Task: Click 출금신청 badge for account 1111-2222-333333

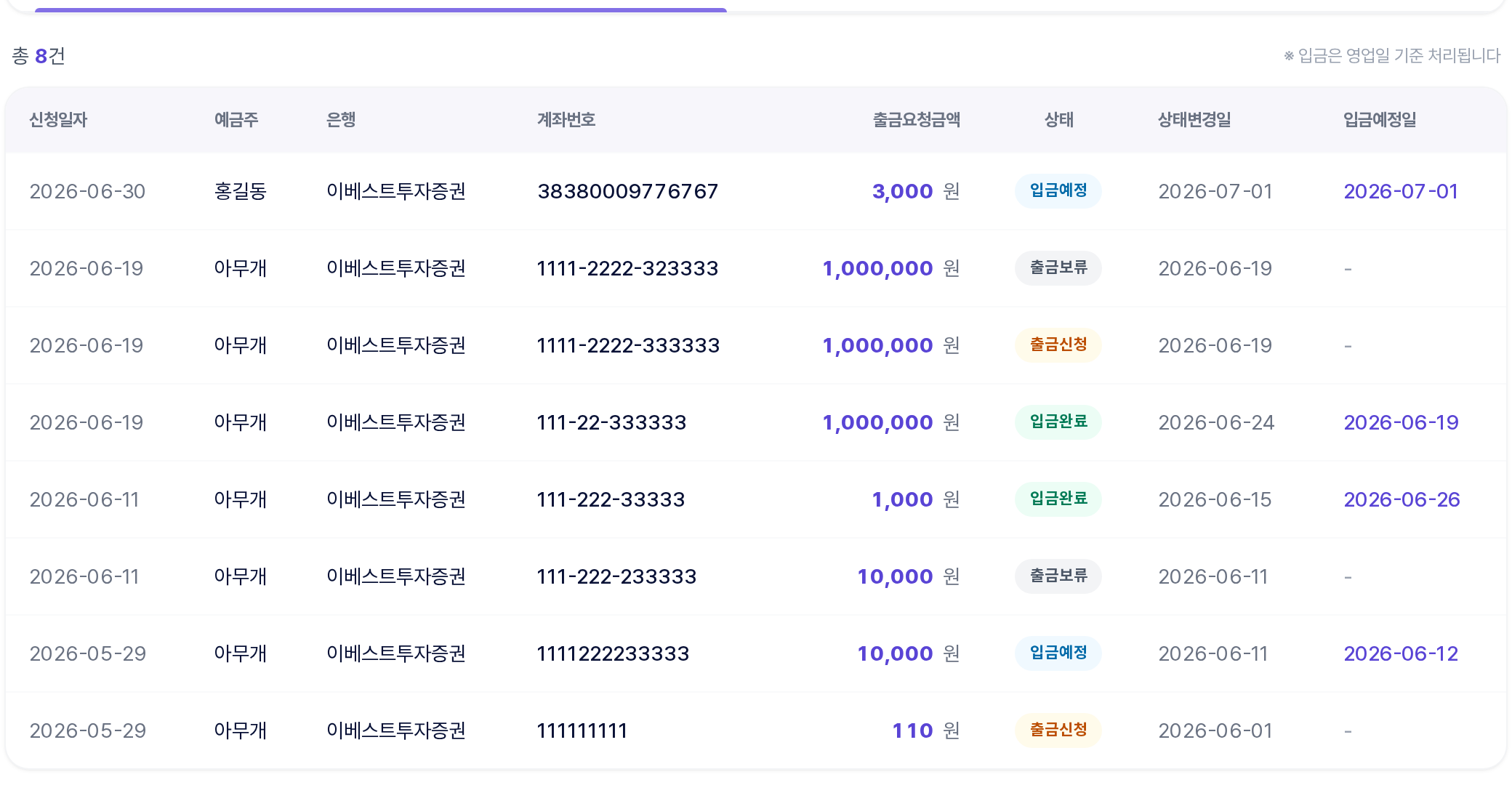Action: 1058,345
